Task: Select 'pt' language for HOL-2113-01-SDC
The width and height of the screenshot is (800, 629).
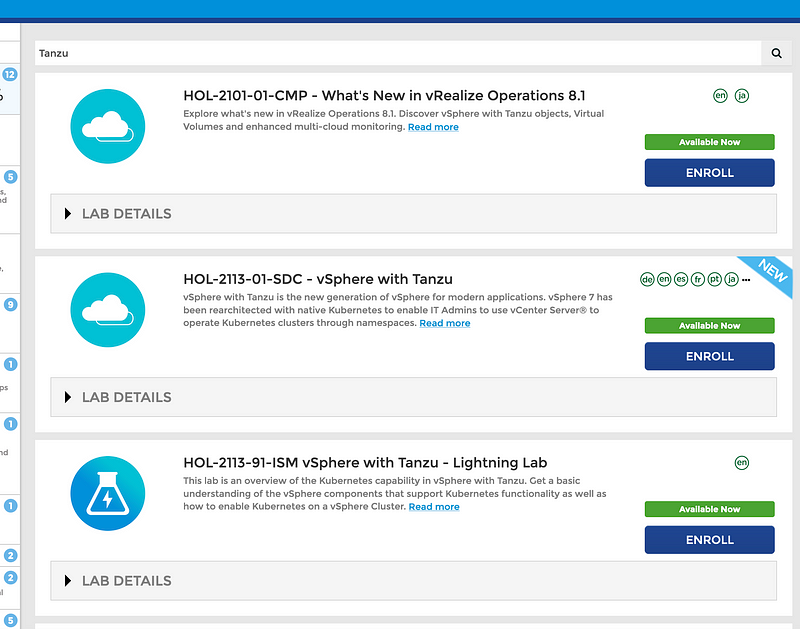Action: [714, 279]
